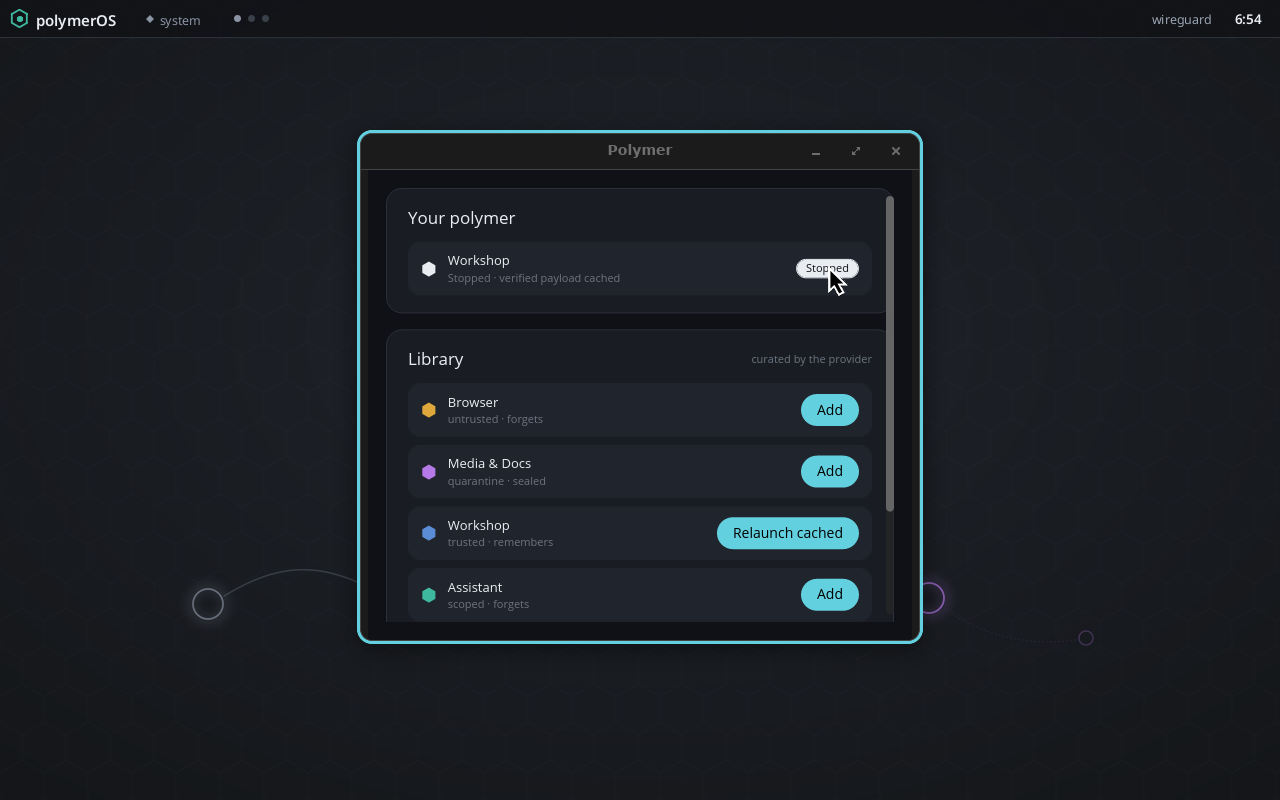Image resolution: width=1280 pixels, height=800 pixels.
Task: Click "untrusted · forgets" under Browser
Action: click(495, 419)
